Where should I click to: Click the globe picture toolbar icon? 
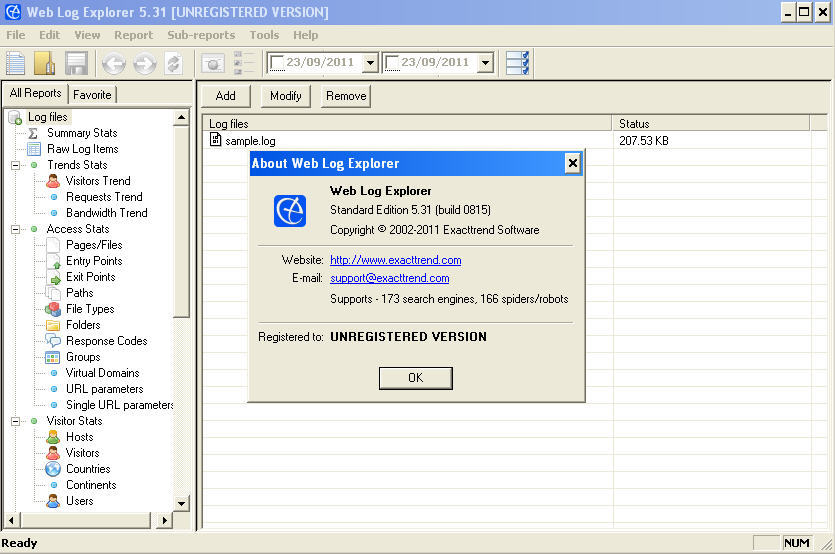pyautogui.click(x=213, y=64)
